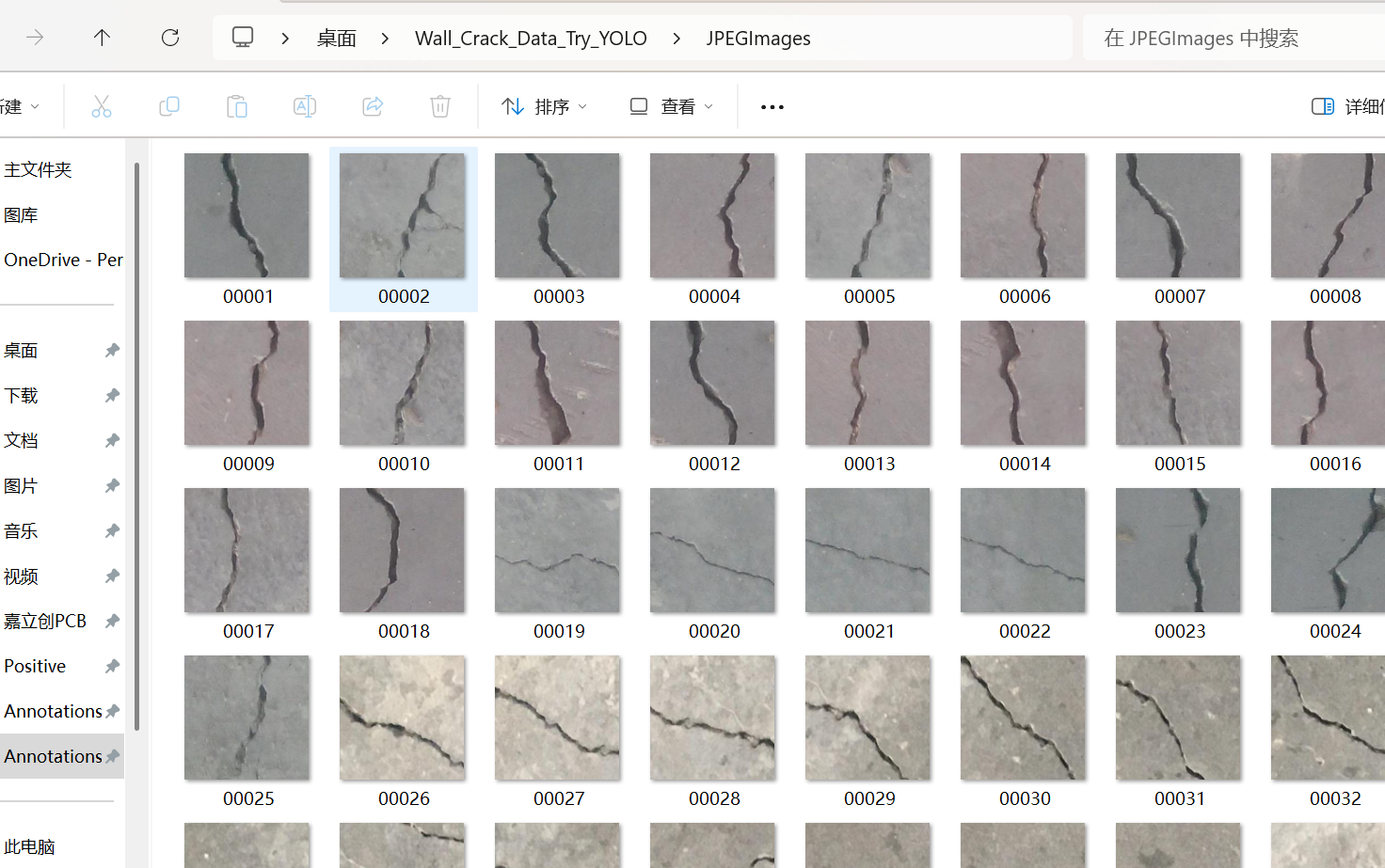Select image thumbnail 00023
The width and height of the screenshot is (1385, 868).
click(1178, 550)
